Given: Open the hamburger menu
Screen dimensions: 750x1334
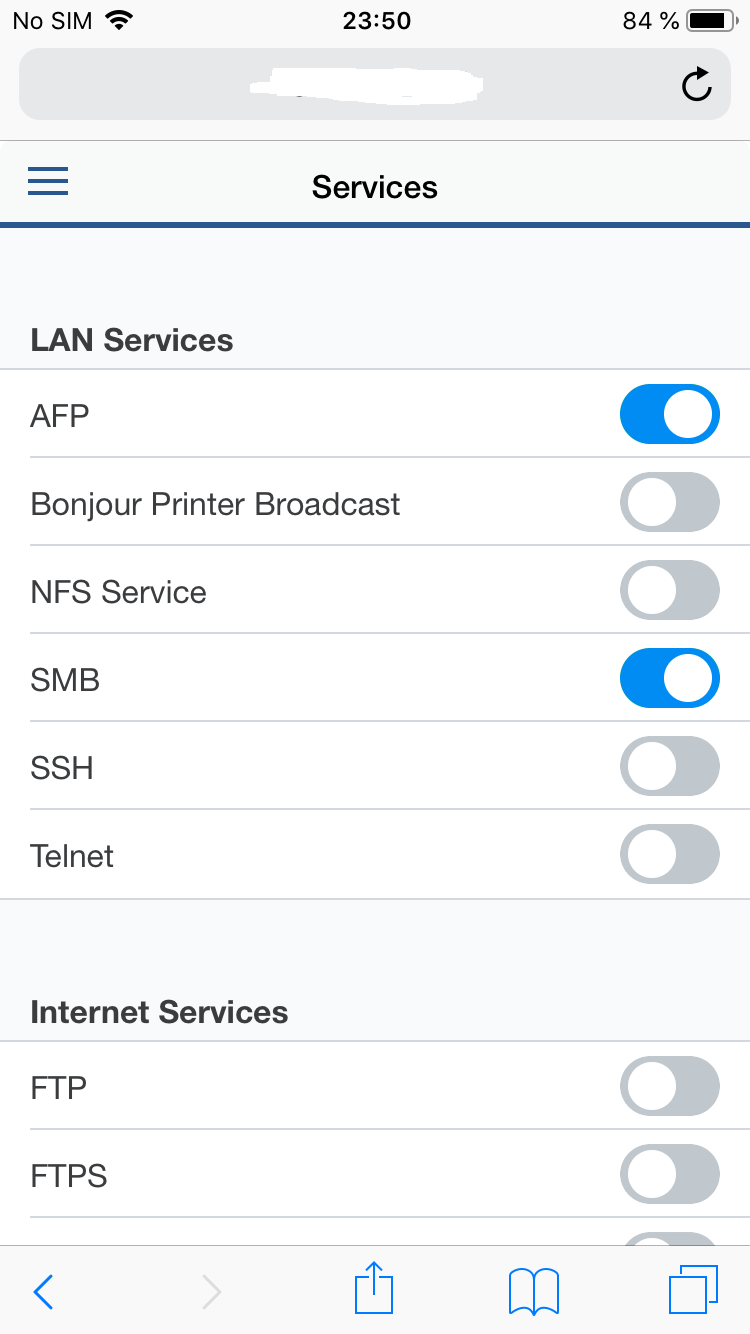Looking at the screenshot, I should coord(48,182).
